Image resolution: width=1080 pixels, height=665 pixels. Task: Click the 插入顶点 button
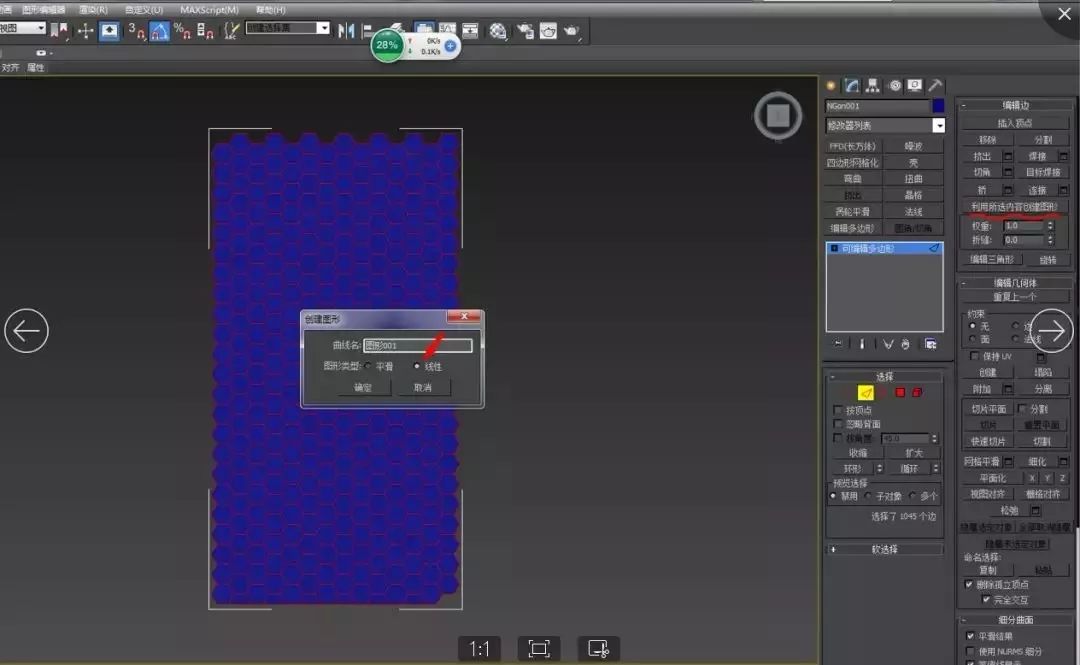click(1015, 123)
